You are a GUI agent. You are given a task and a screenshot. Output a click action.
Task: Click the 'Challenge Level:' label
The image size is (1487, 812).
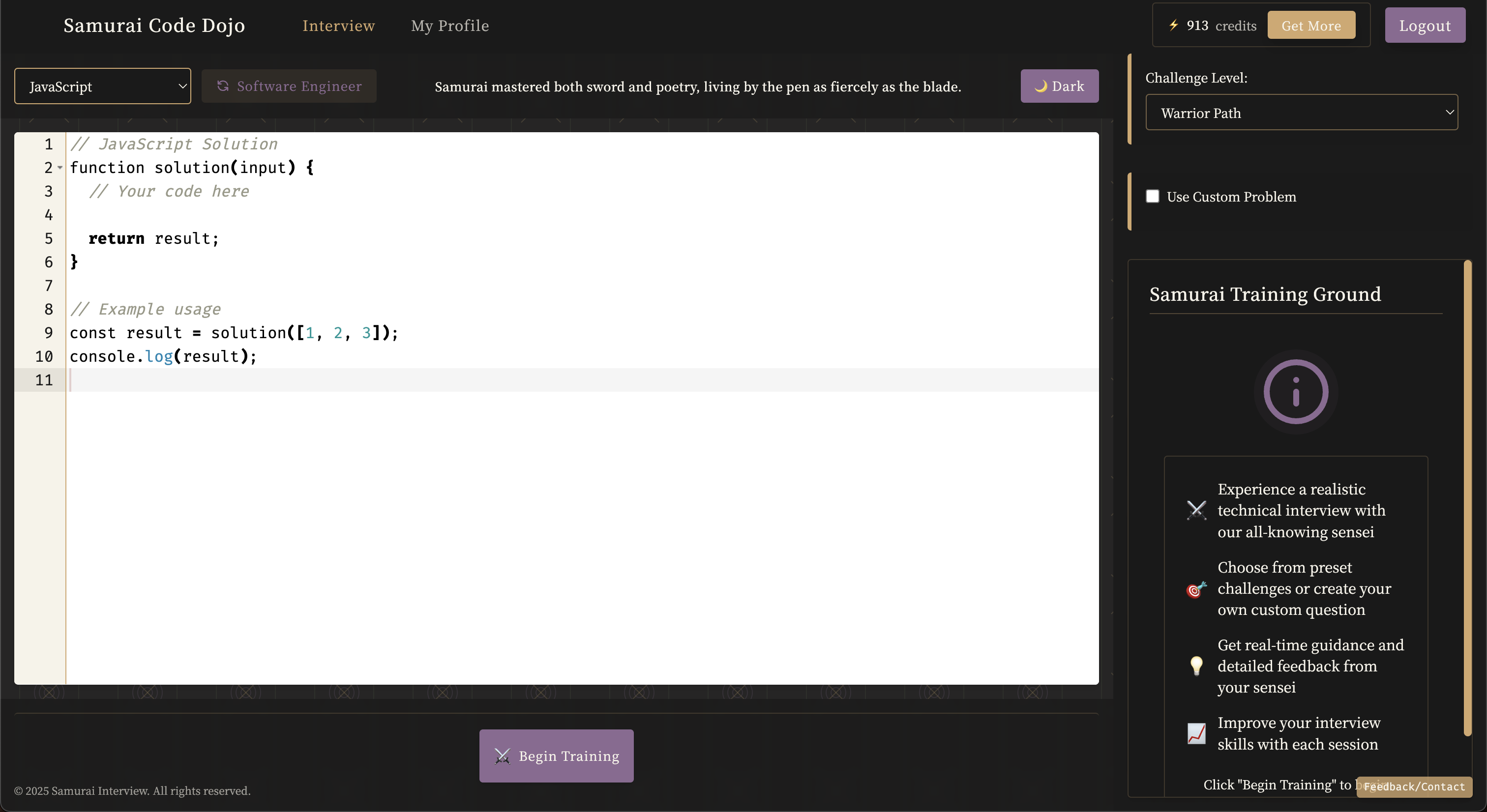(1196, 77)
